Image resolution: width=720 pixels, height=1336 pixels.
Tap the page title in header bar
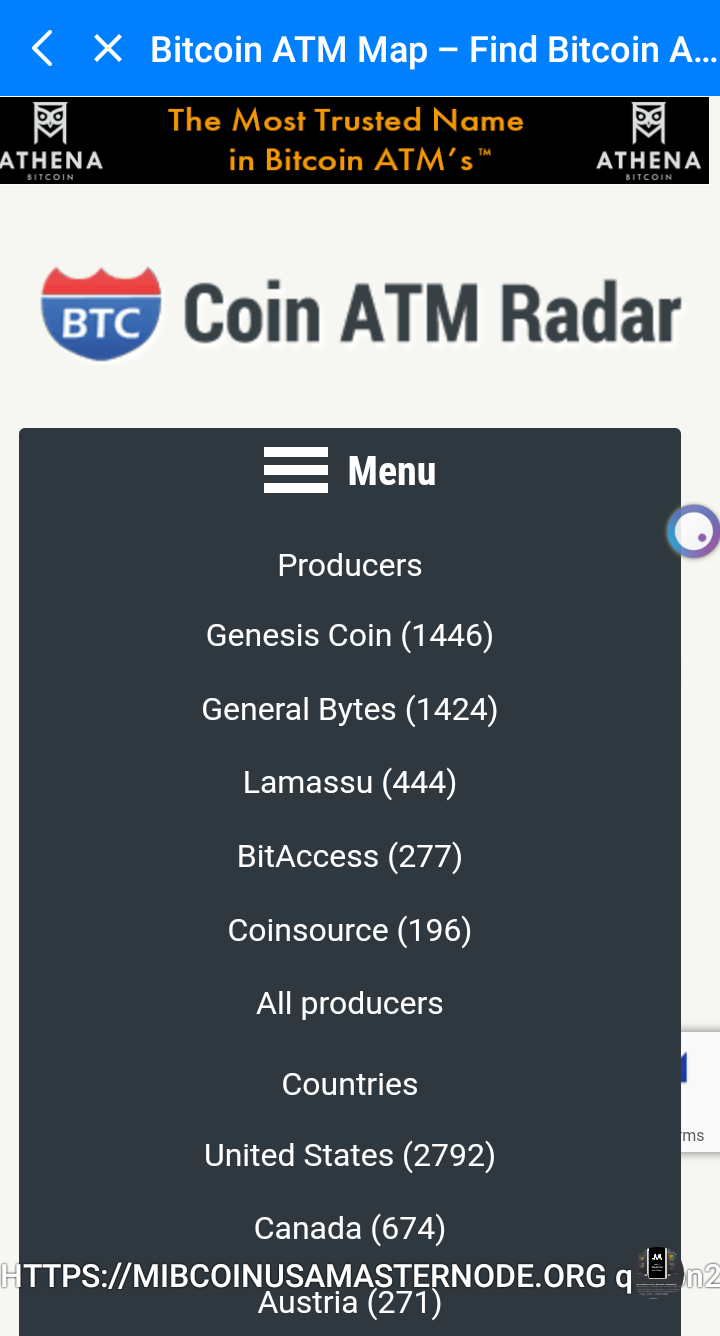click(x=432, y=49)
